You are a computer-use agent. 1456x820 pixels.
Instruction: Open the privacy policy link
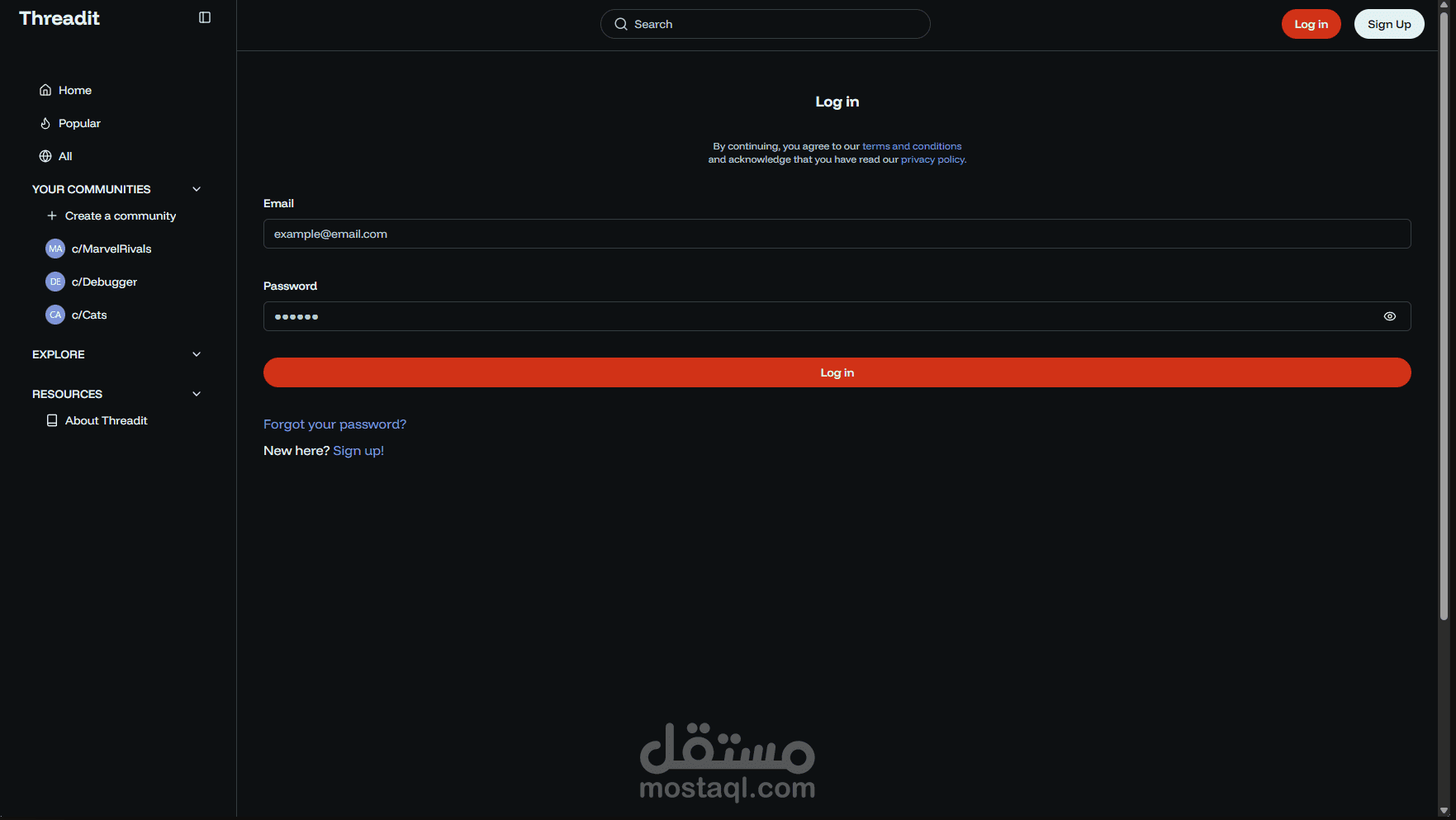click(933, 159)
